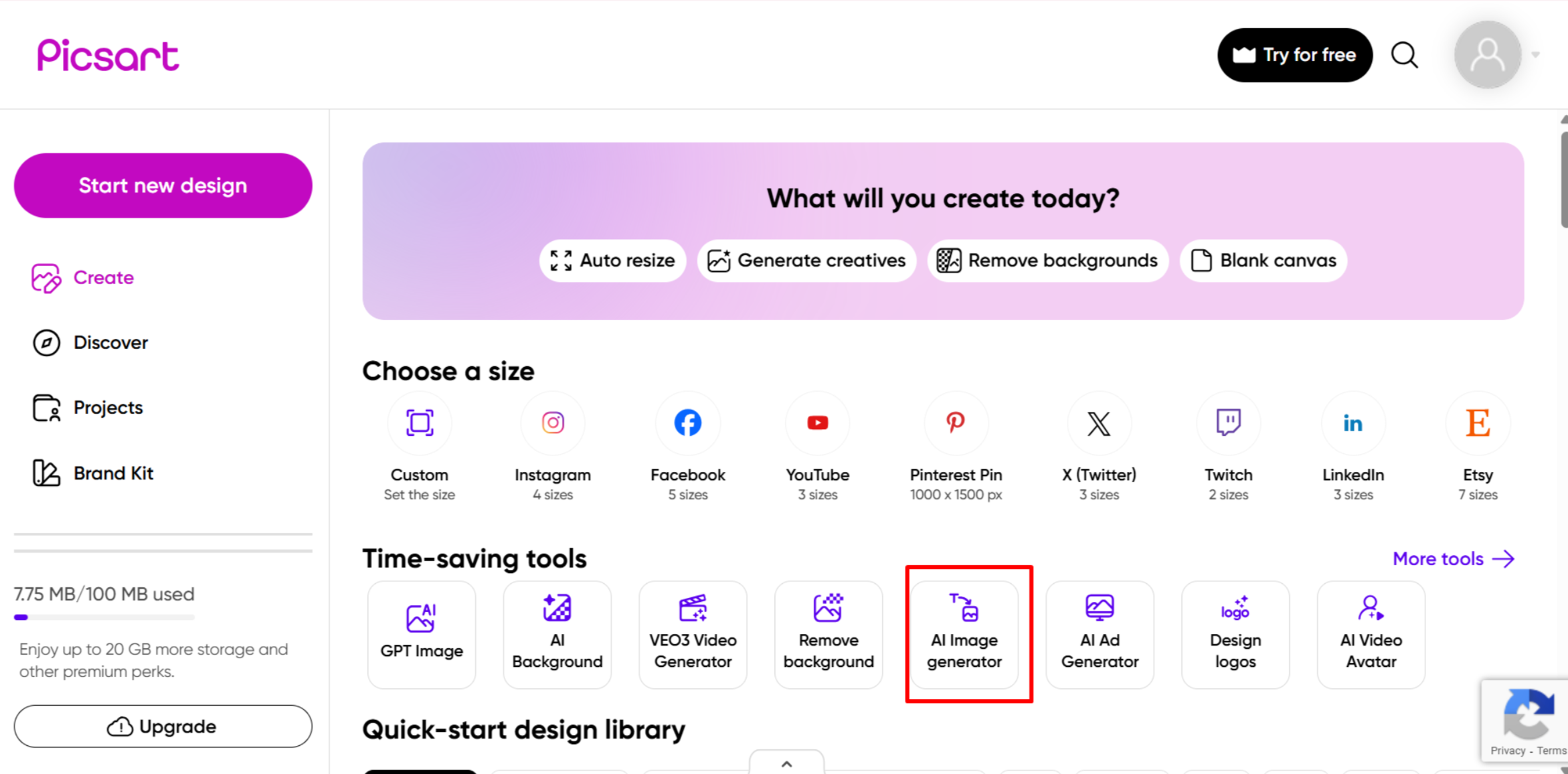Open the search magnifier icon

pos(1404,55)
